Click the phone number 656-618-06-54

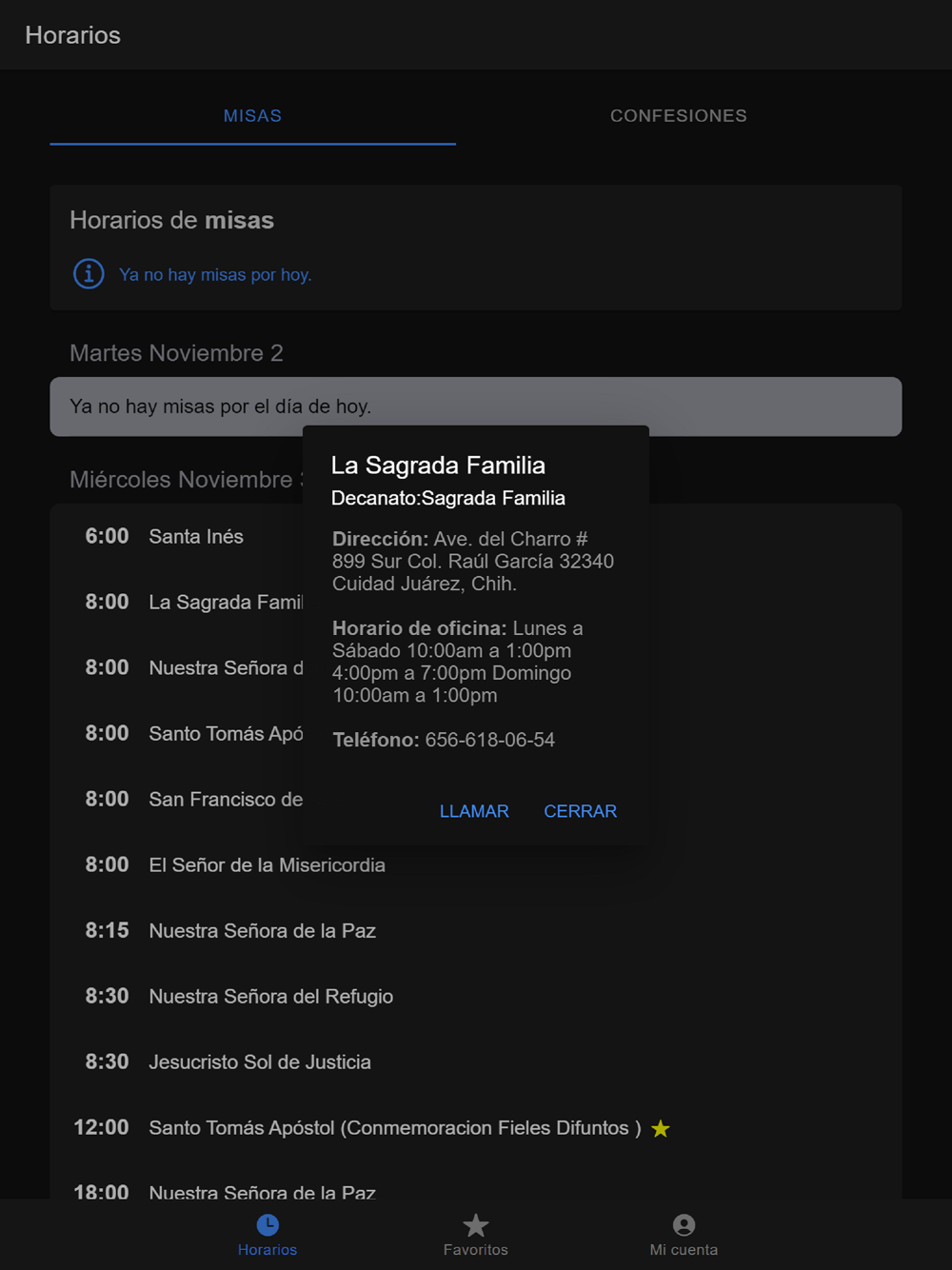click(490, 740)
